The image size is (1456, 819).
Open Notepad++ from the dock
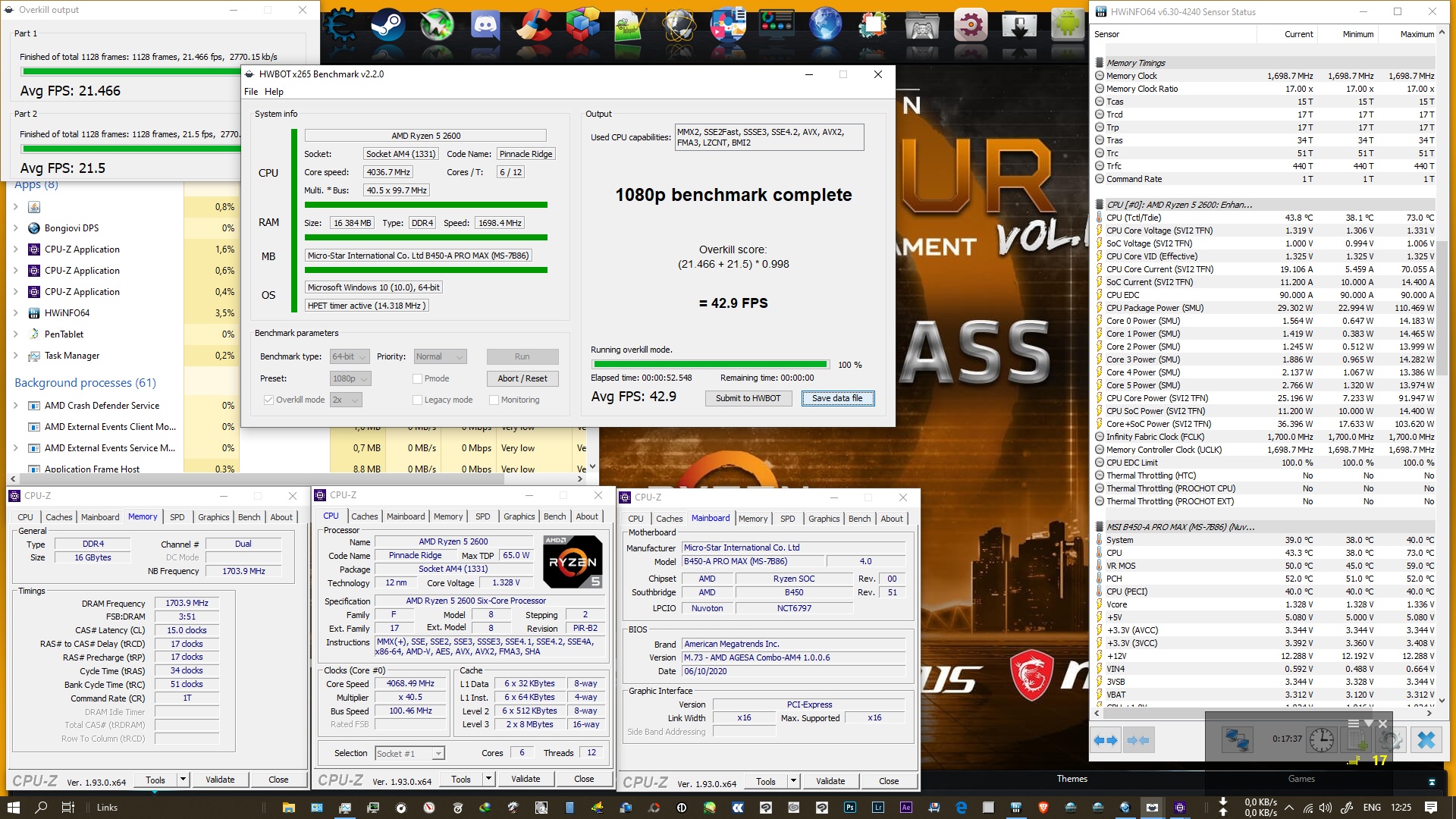(x=631, y=24)
